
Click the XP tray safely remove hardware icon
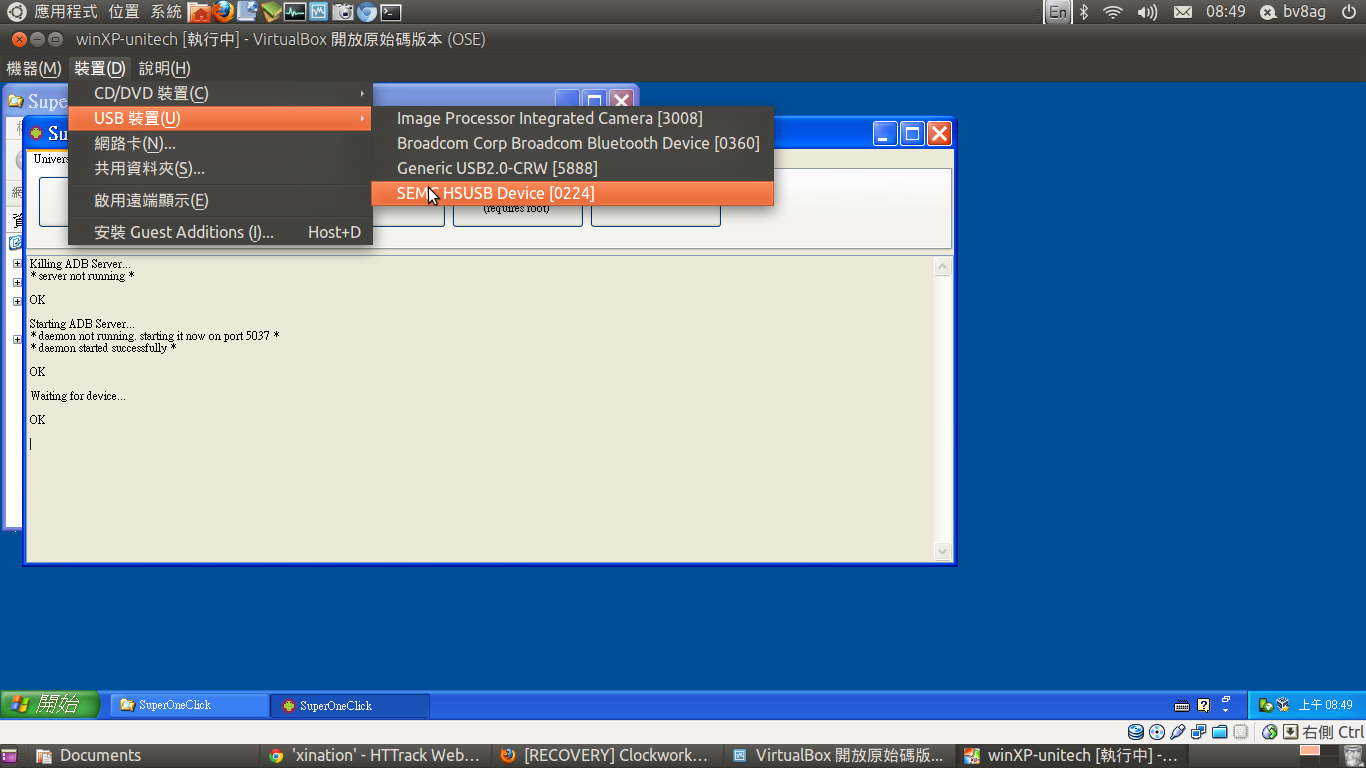click(1265, 705)
